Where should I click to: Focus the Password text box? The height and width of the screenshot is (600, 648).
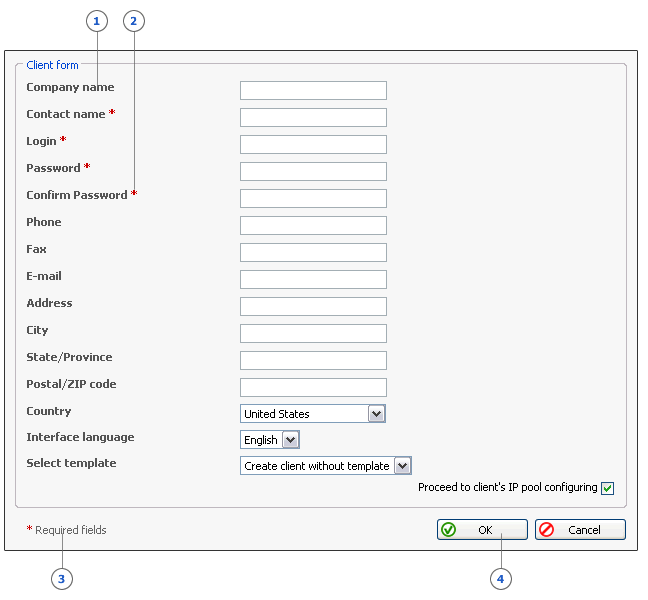[313, 172]
